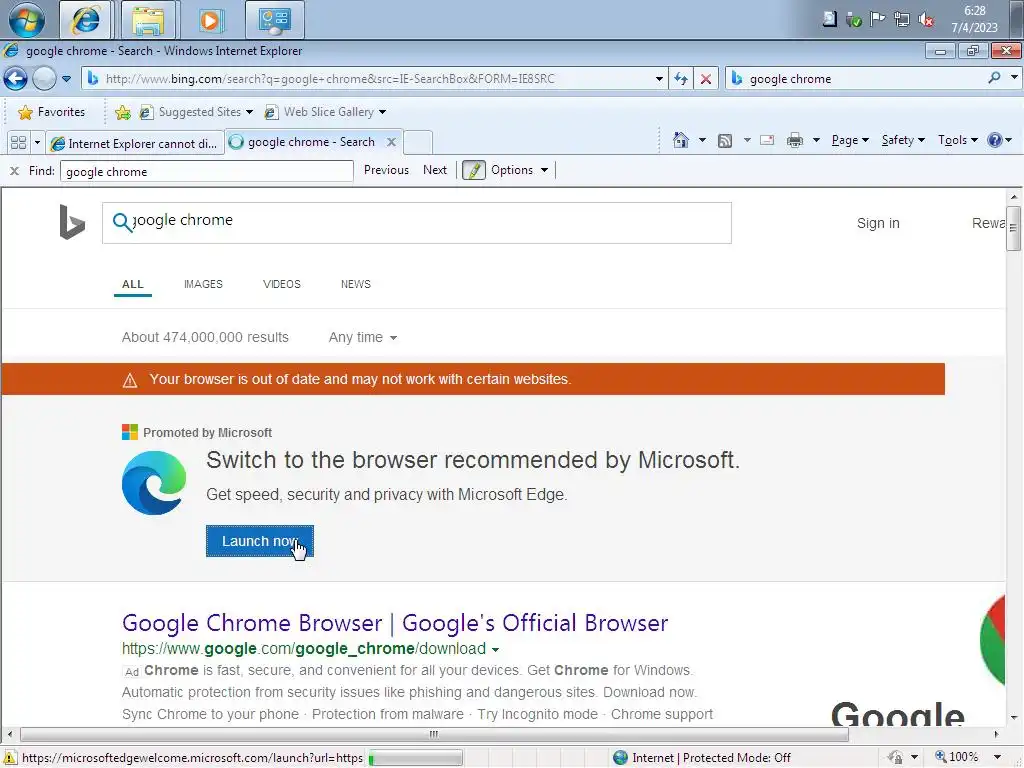Image resolution: width=1024 pixels, height=768 pixels.
Task: Open the Quick Tabs grid icon
Action: point(18,142)
